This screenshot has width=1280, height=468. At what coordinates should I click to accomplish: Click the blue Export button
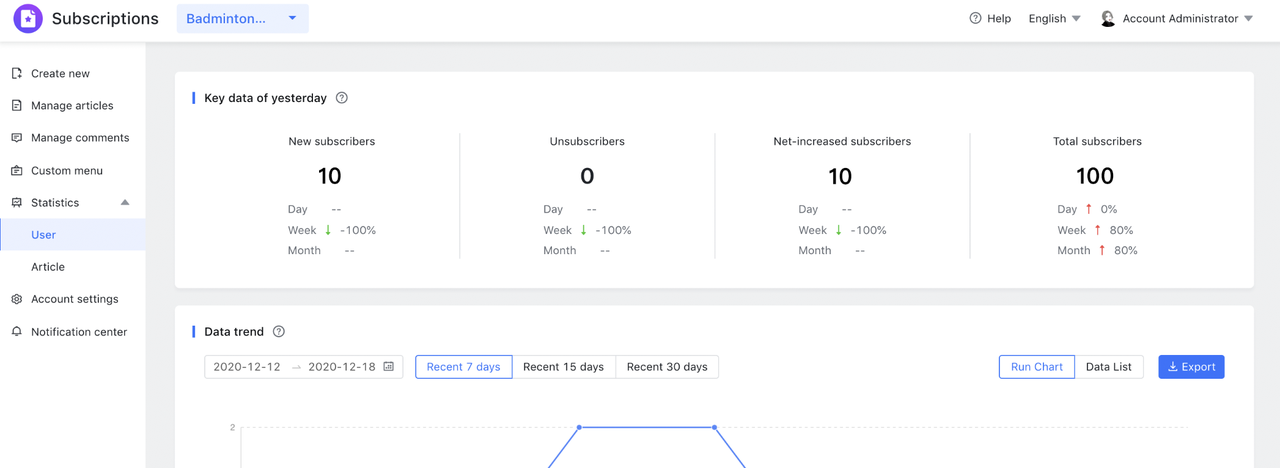(x=1191, y=367)
